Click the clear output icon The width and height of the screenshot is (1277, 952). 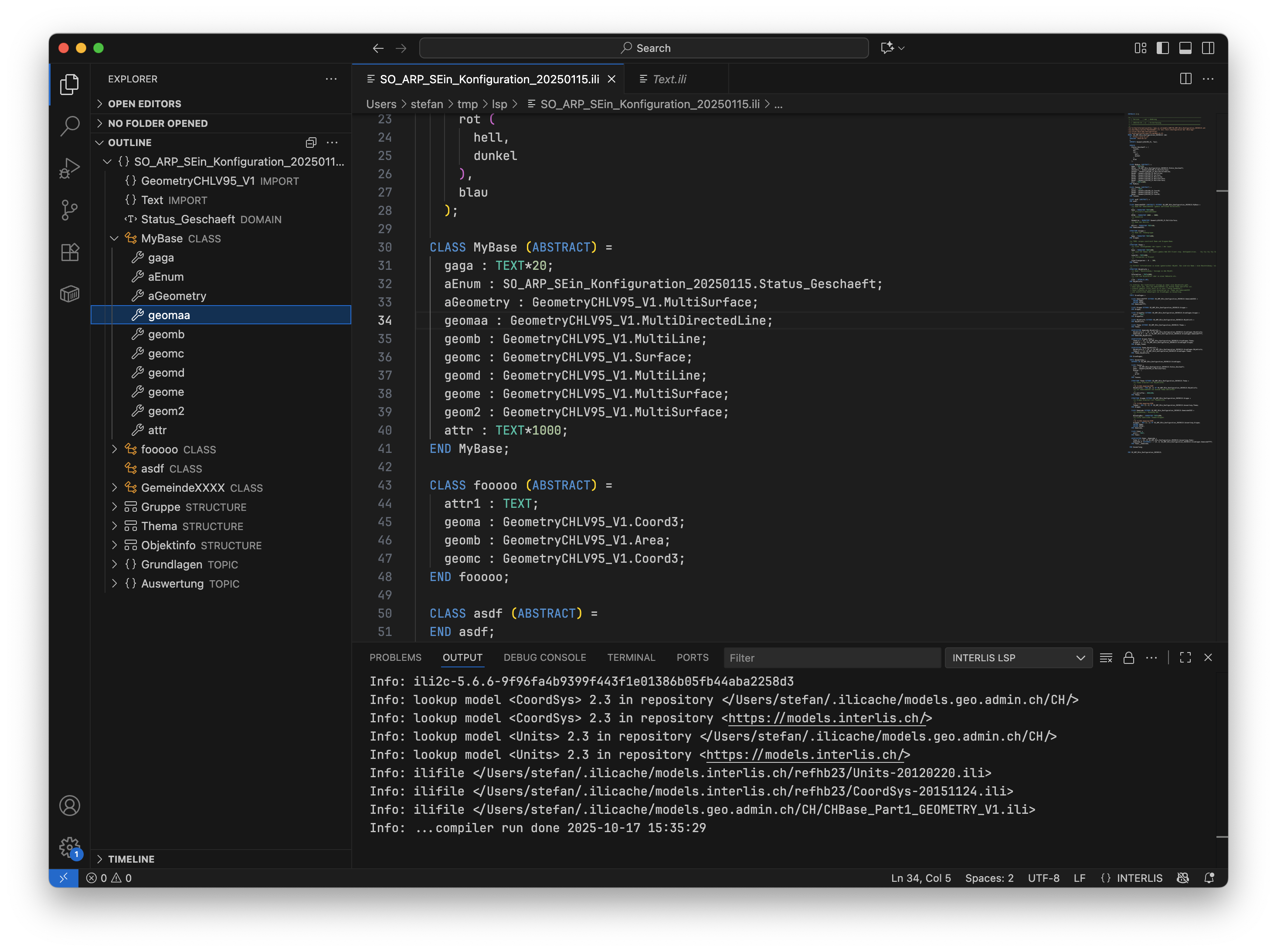pos(1105,657)
